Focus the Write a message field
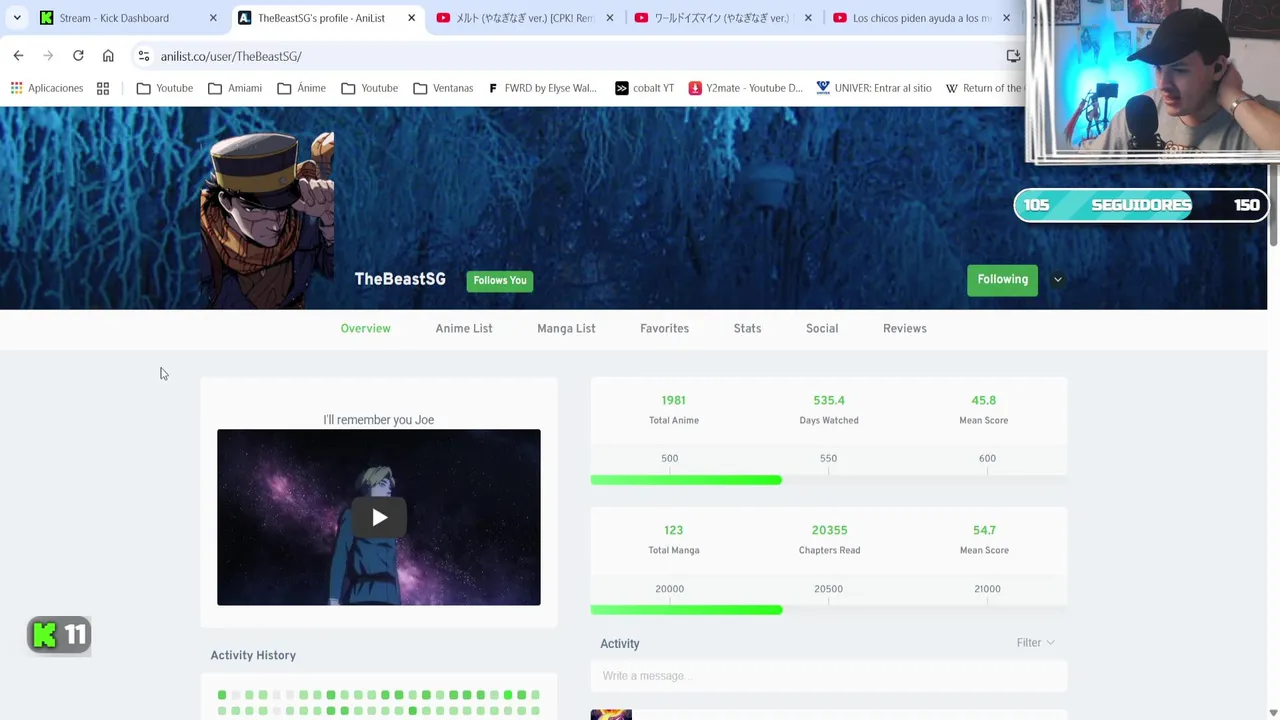 pyautogui.click(x=829, y=676)
